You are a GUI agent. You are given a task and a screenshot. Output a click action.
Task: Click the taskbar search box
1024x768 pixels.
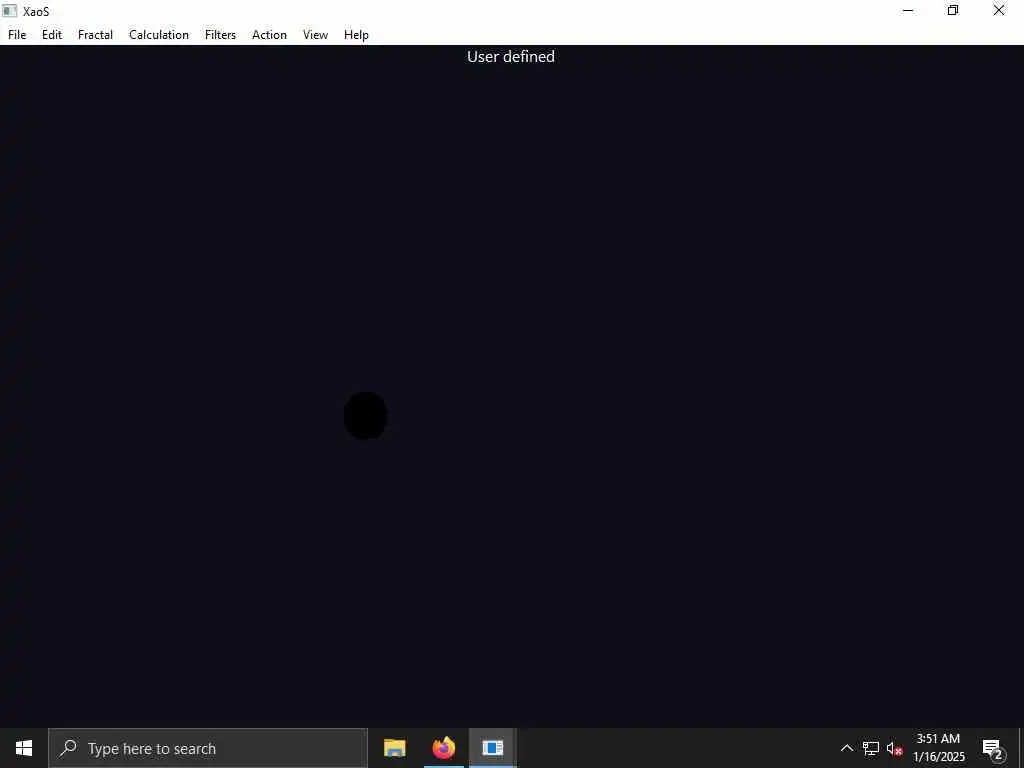click(x=208, y=748)
